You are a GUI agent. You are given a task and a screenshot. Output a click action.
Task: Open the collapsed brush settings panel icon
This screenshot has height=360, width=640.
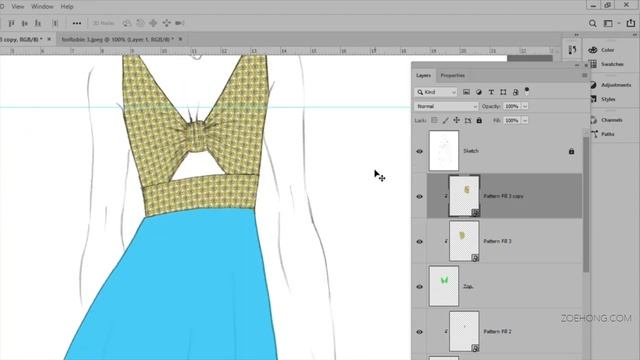pos(572,50)
